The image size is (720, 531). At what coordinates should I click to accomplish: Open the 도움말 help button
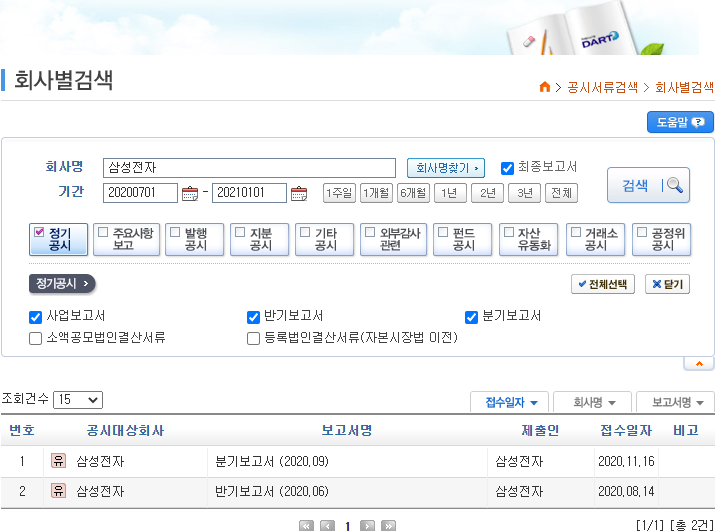(680, 122)
